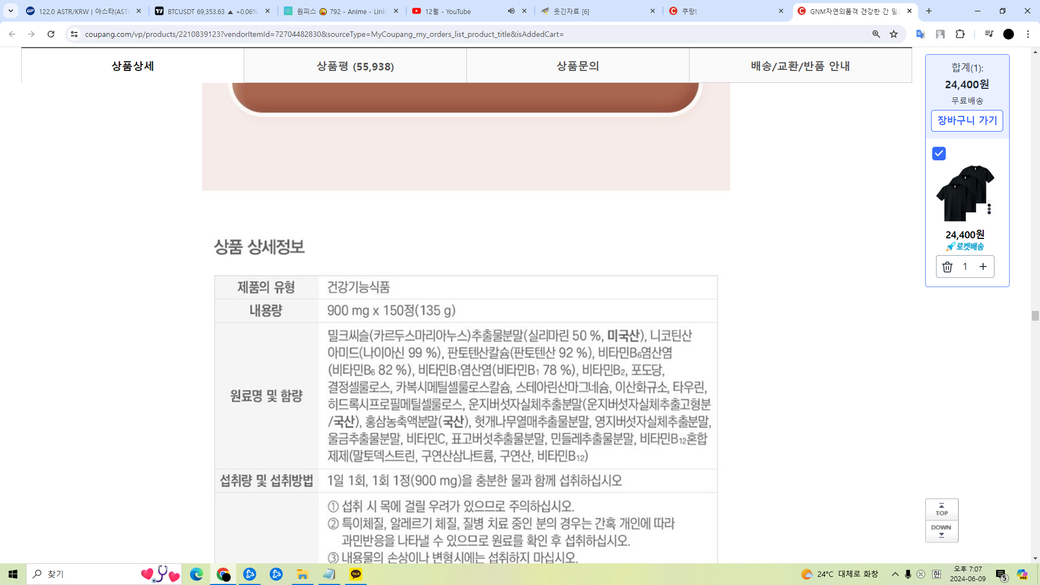Uncheck the black t-shirt cart item checkbox

pos(939,153)
